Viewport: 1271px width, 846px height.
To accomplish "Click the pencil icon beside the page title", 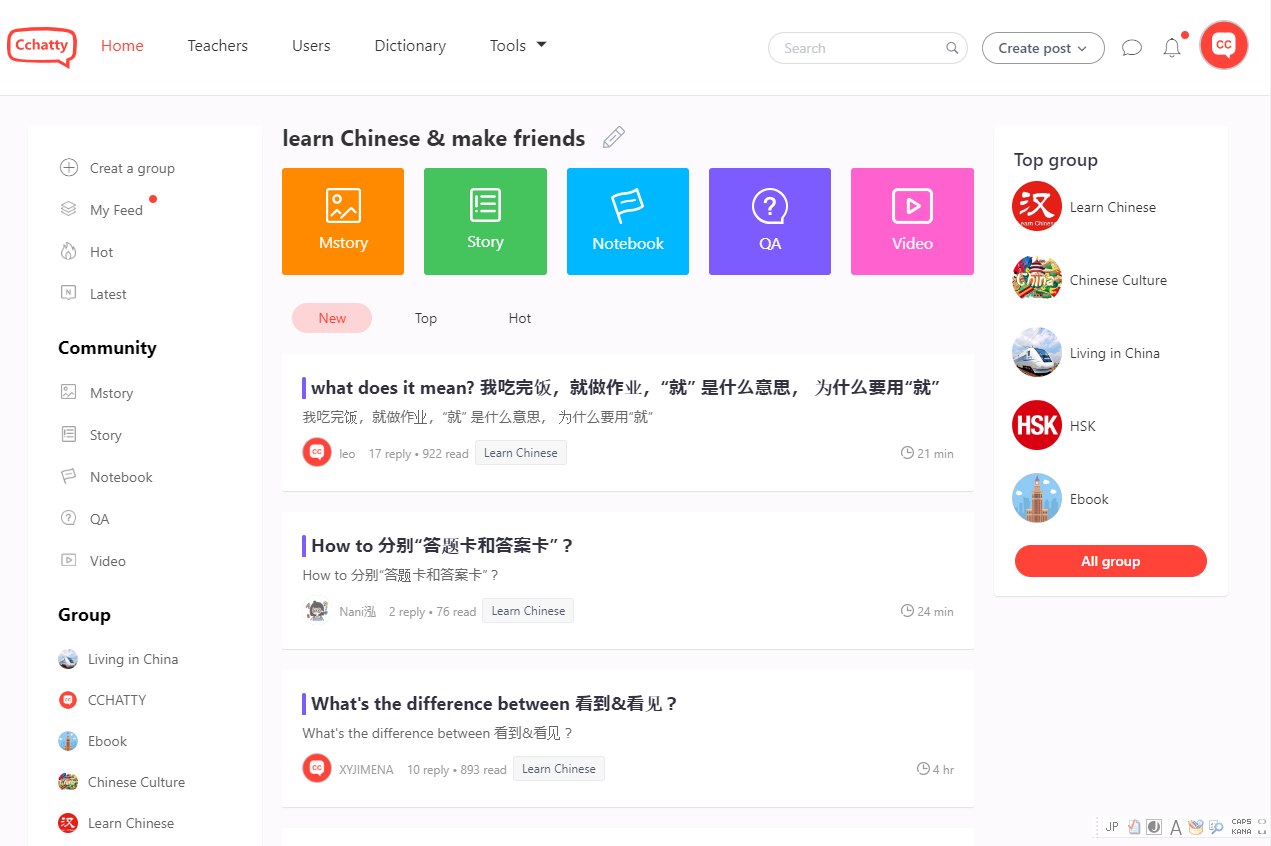I will (x=613, y=137).
